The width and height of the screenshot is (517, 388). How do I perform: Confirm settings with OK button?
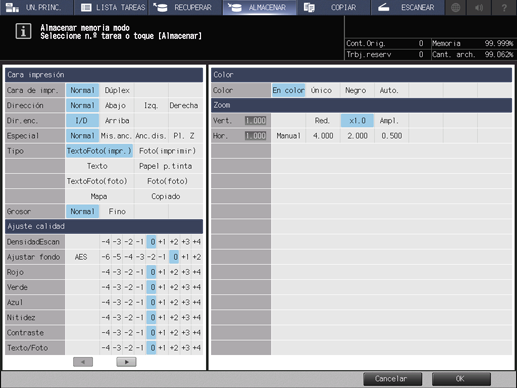tap(461, 379)
